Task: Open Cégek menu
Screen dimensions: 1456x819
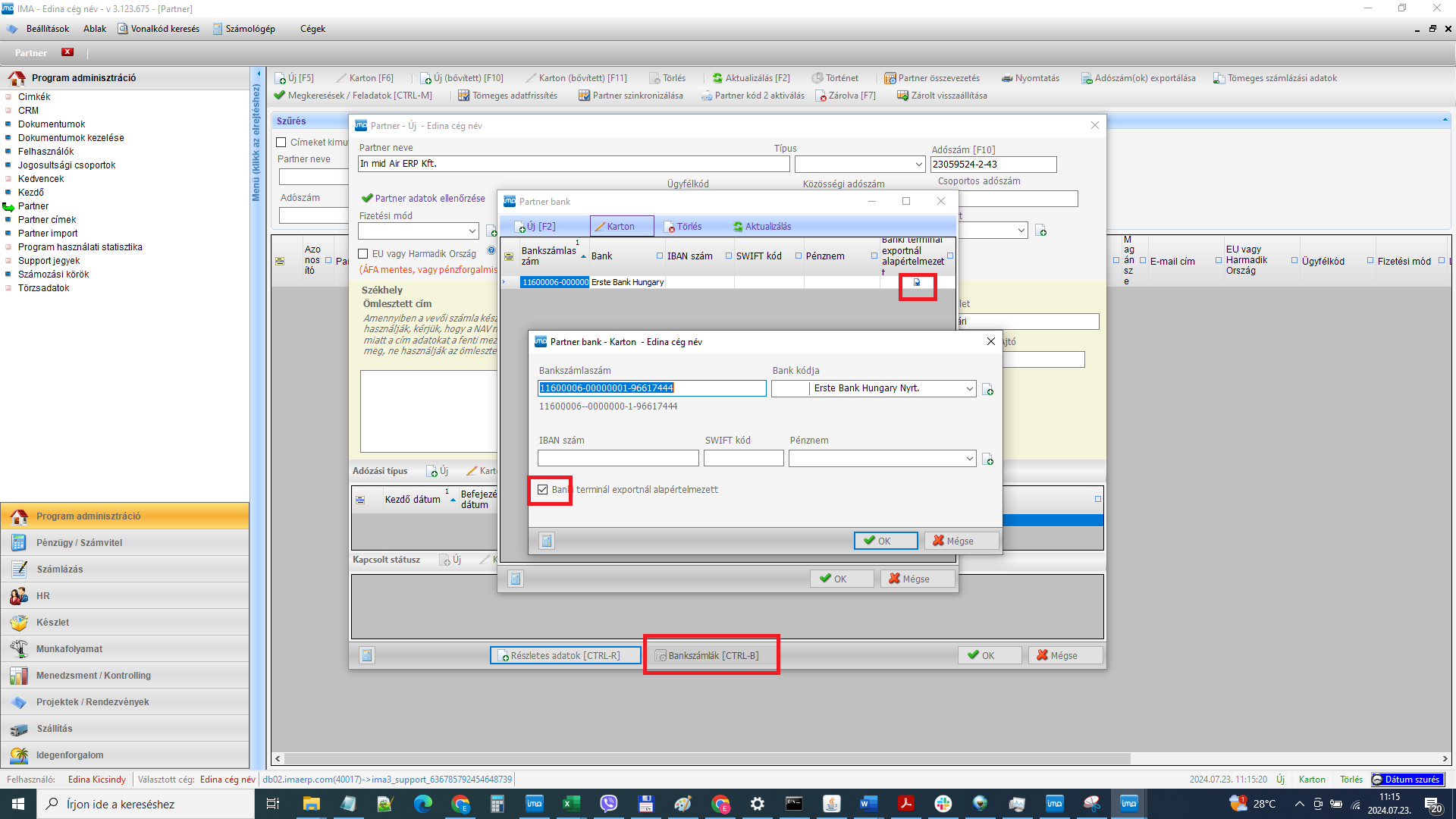Action: point(312,29)
